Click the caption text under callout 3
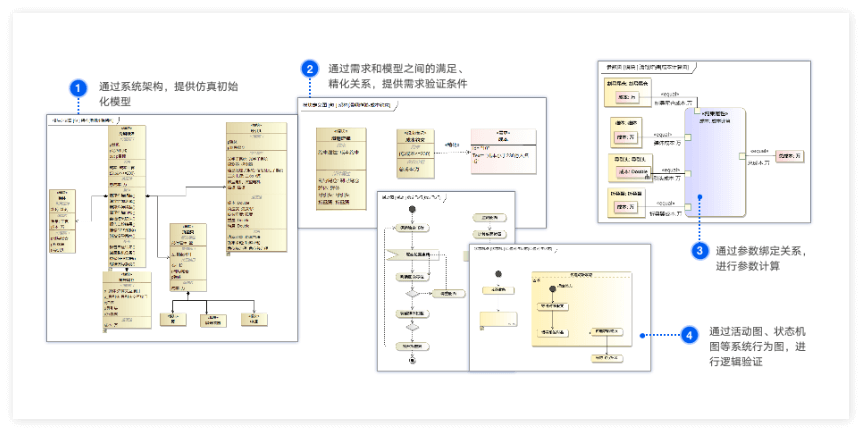The width and height of the screenshot is (864, 434). tap(762, 259)
